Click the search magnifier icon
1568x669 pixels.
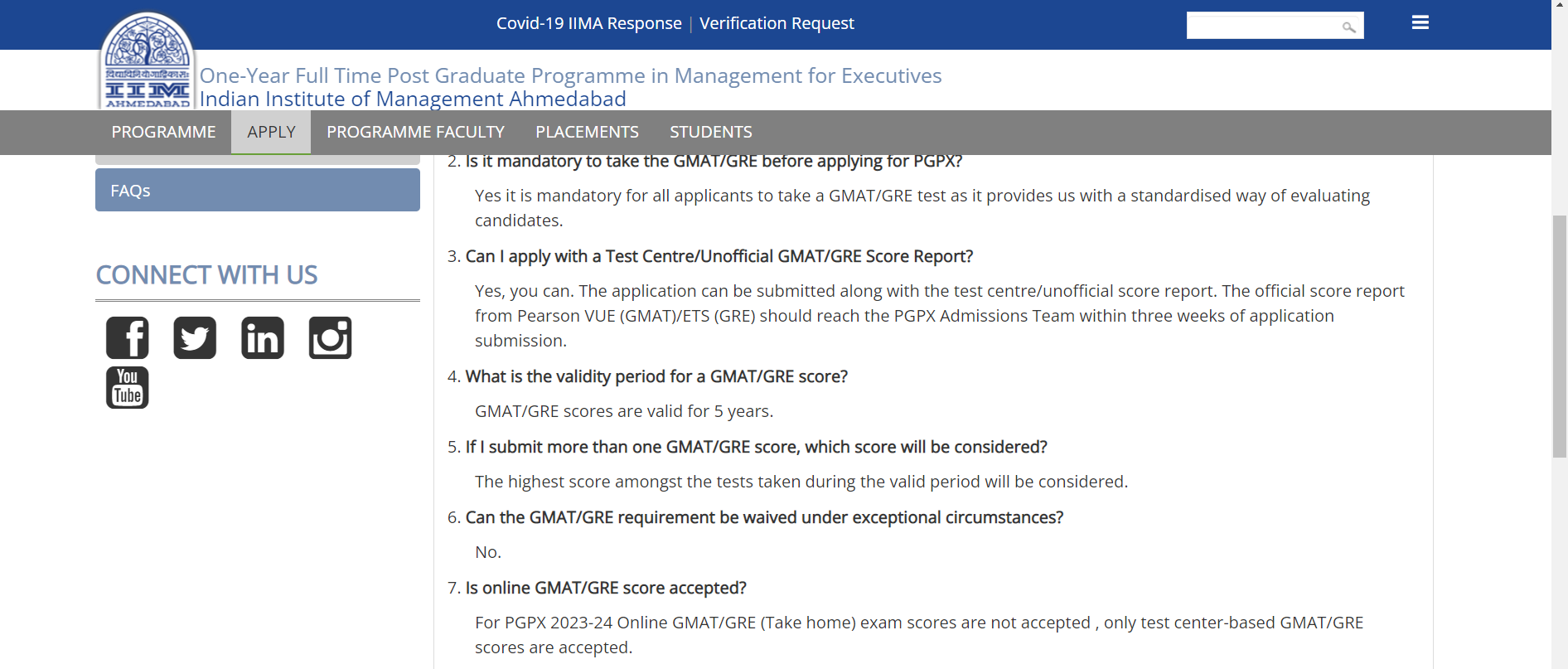(x=1348, y=27)
